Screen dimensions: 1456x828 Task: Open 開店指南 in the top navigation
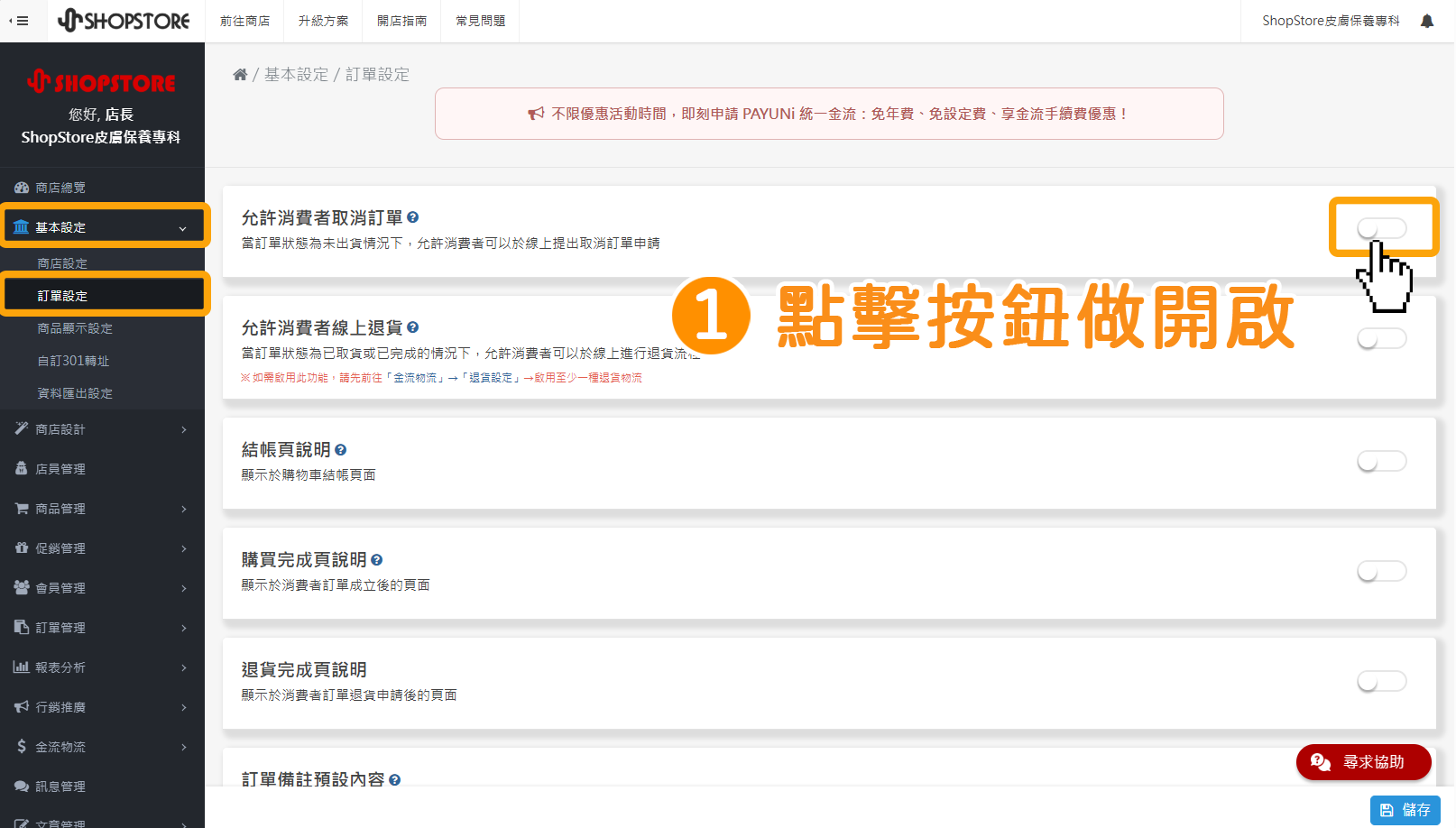(x=401, y=21)
